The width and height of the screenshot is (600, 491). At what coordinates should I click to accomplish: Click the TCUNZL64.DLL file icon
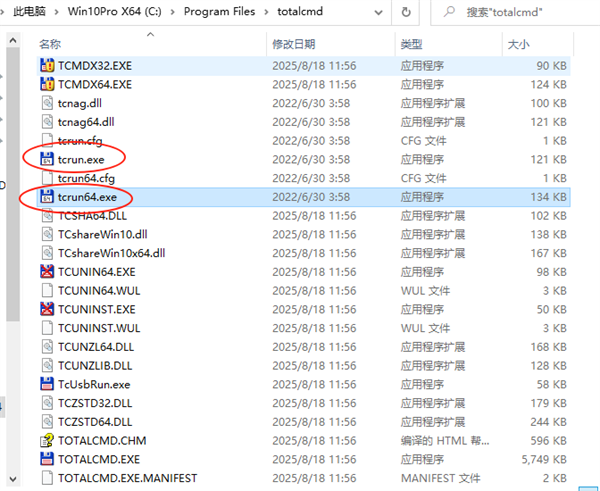click(47, 347)
